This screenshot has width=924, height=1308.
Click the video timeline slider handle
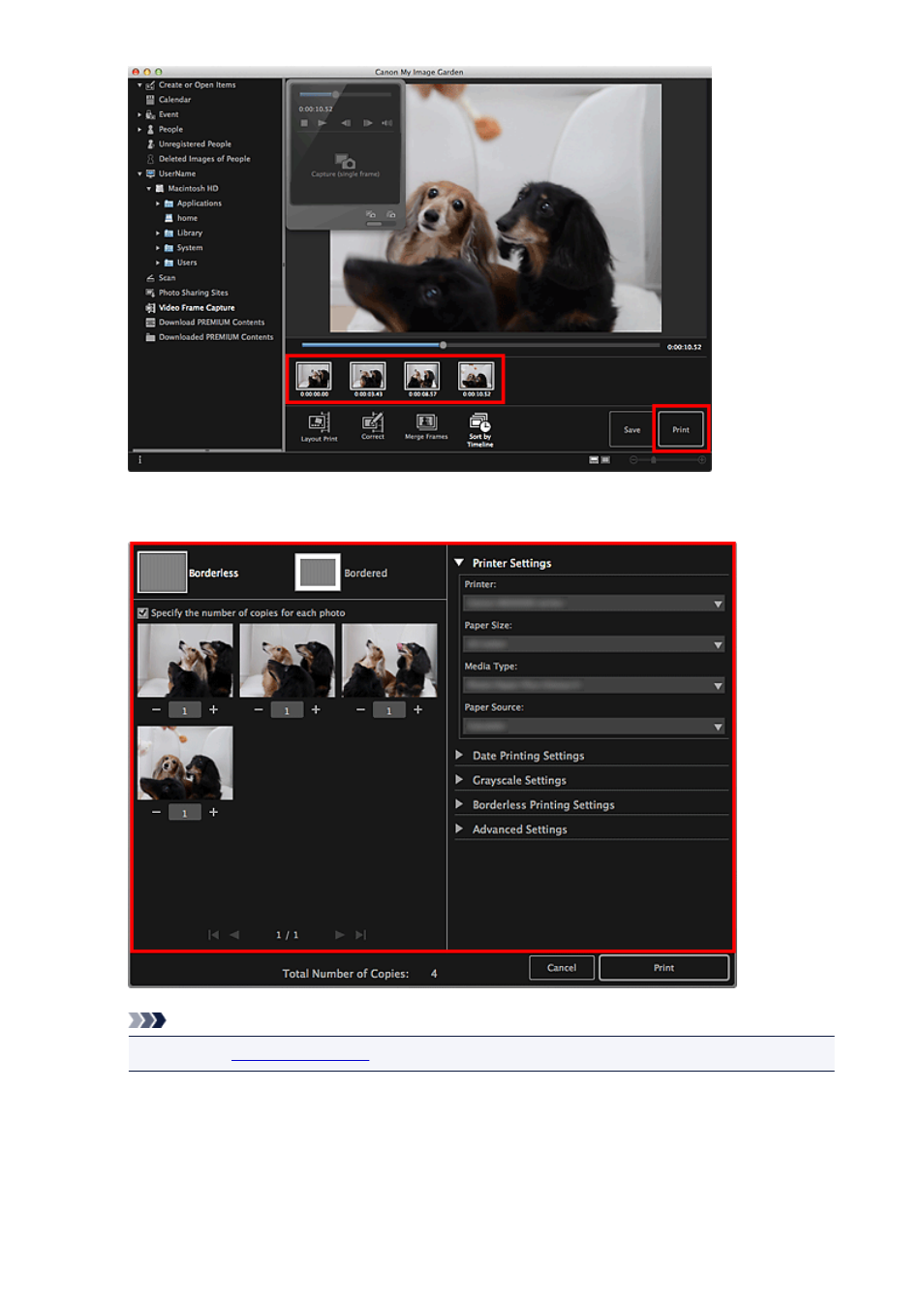(443, 345)
